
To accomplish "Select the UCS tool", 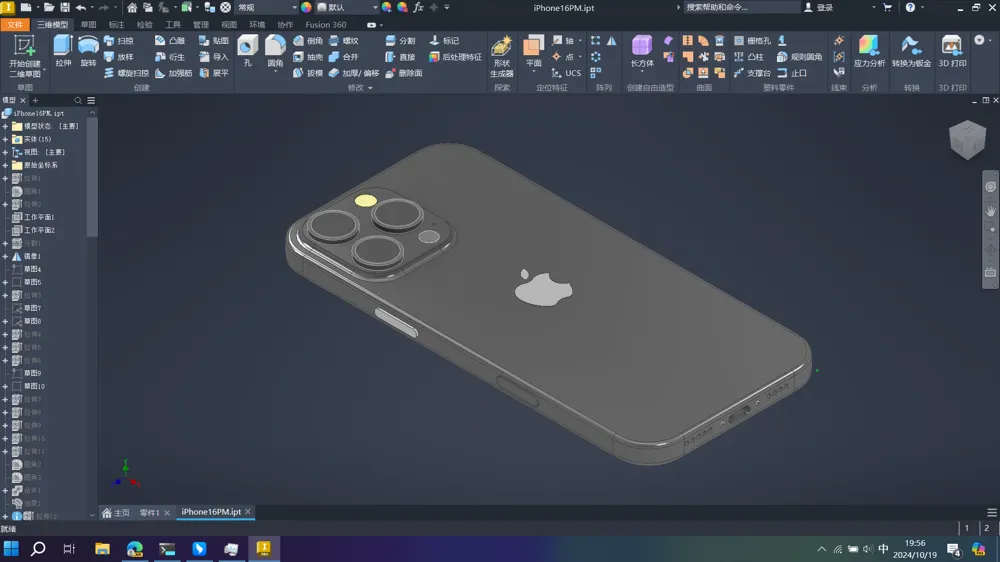I will pos(566,73).
